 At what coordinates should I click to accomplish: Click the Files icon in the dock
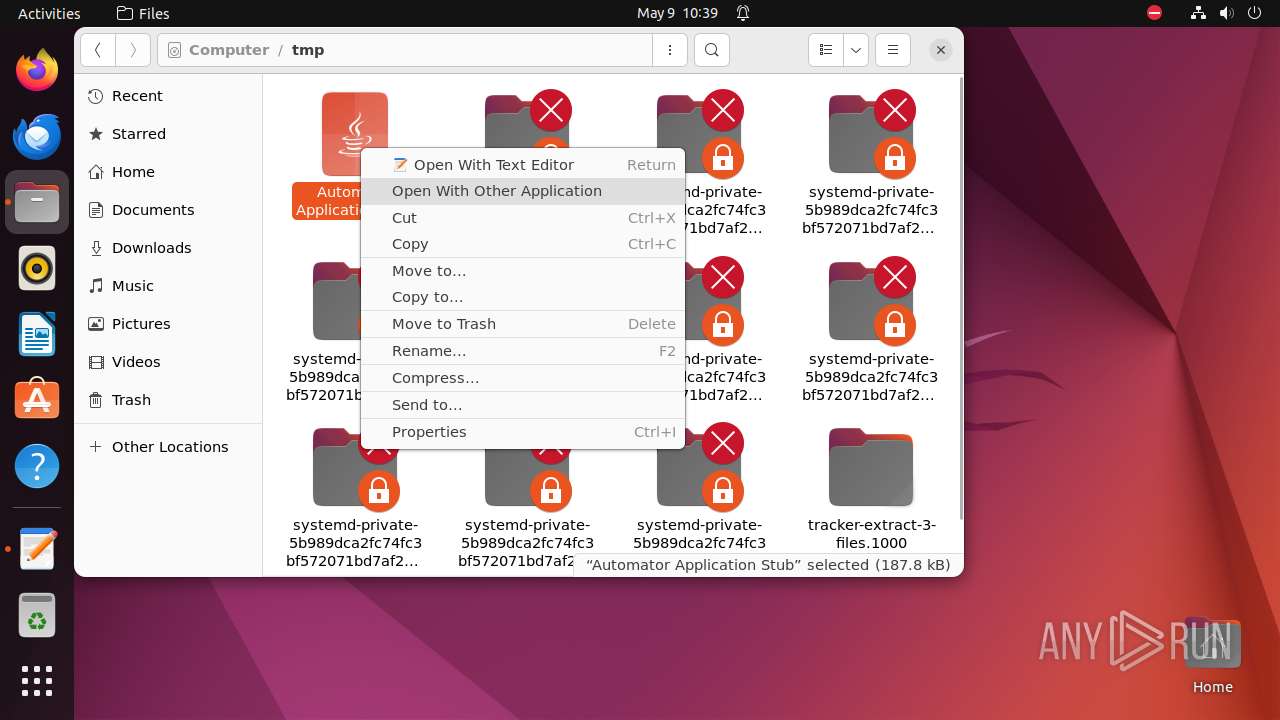point(37,202)
